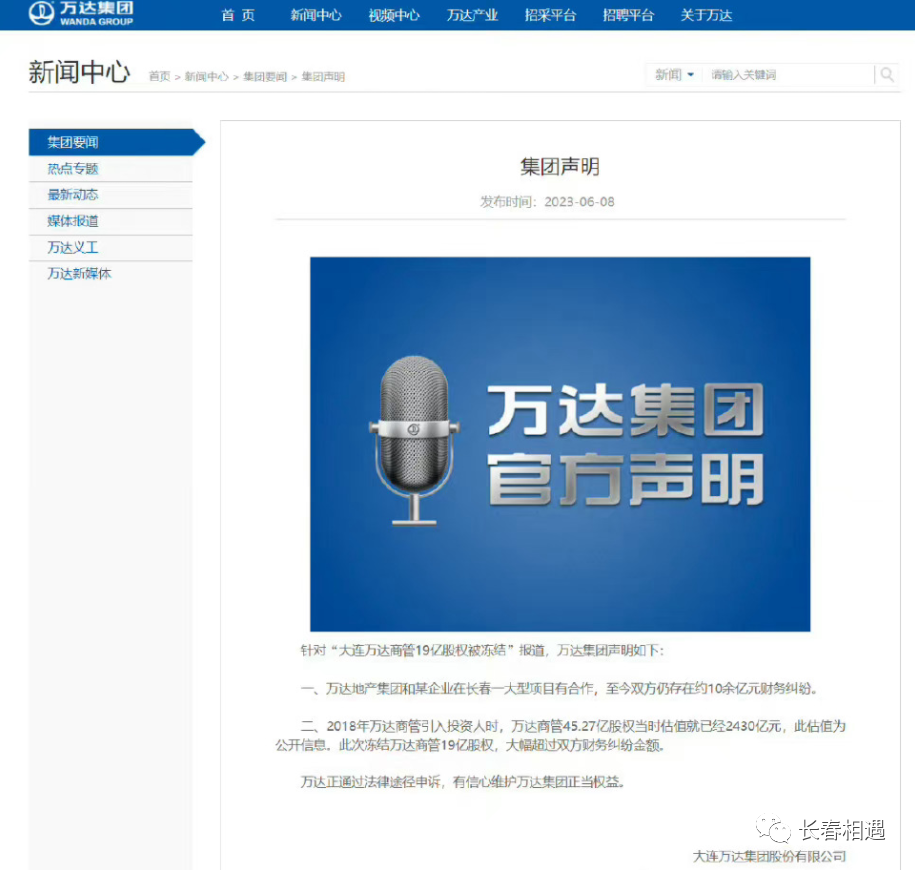
Task: Click the sentence about 法律途径申诉
Action: tap(462, 782)
